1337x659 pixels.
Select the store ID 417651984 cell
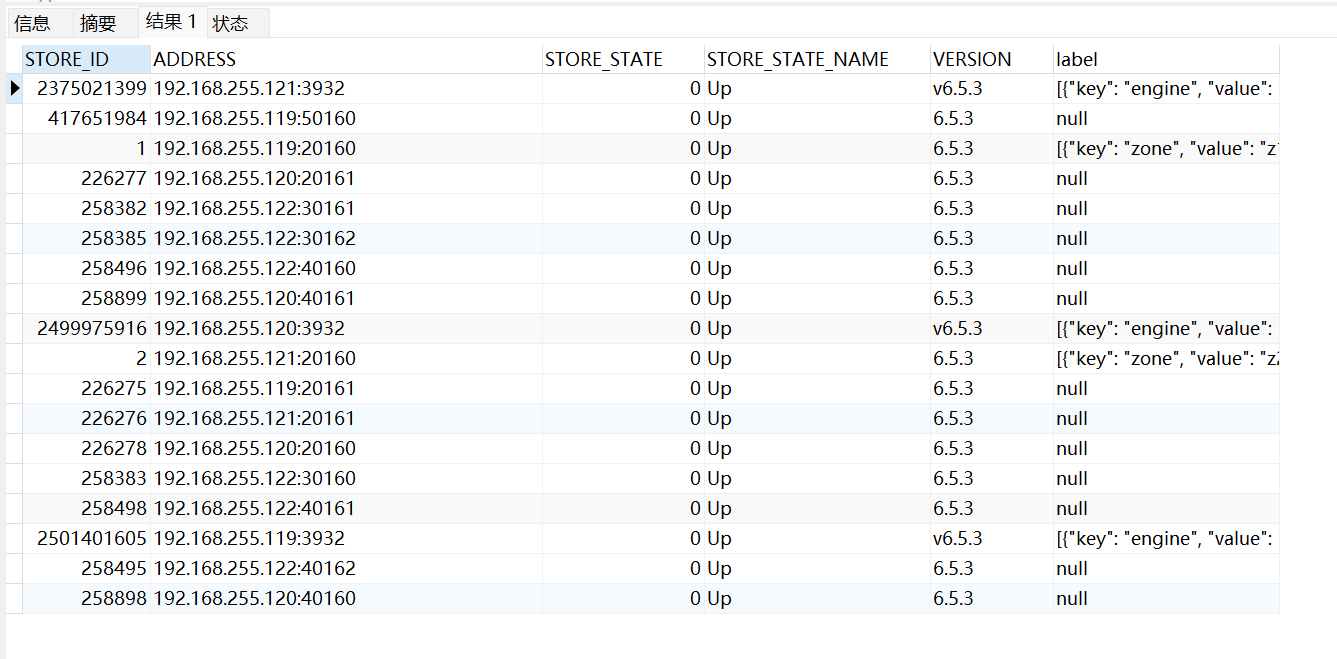tap(97, 119)
